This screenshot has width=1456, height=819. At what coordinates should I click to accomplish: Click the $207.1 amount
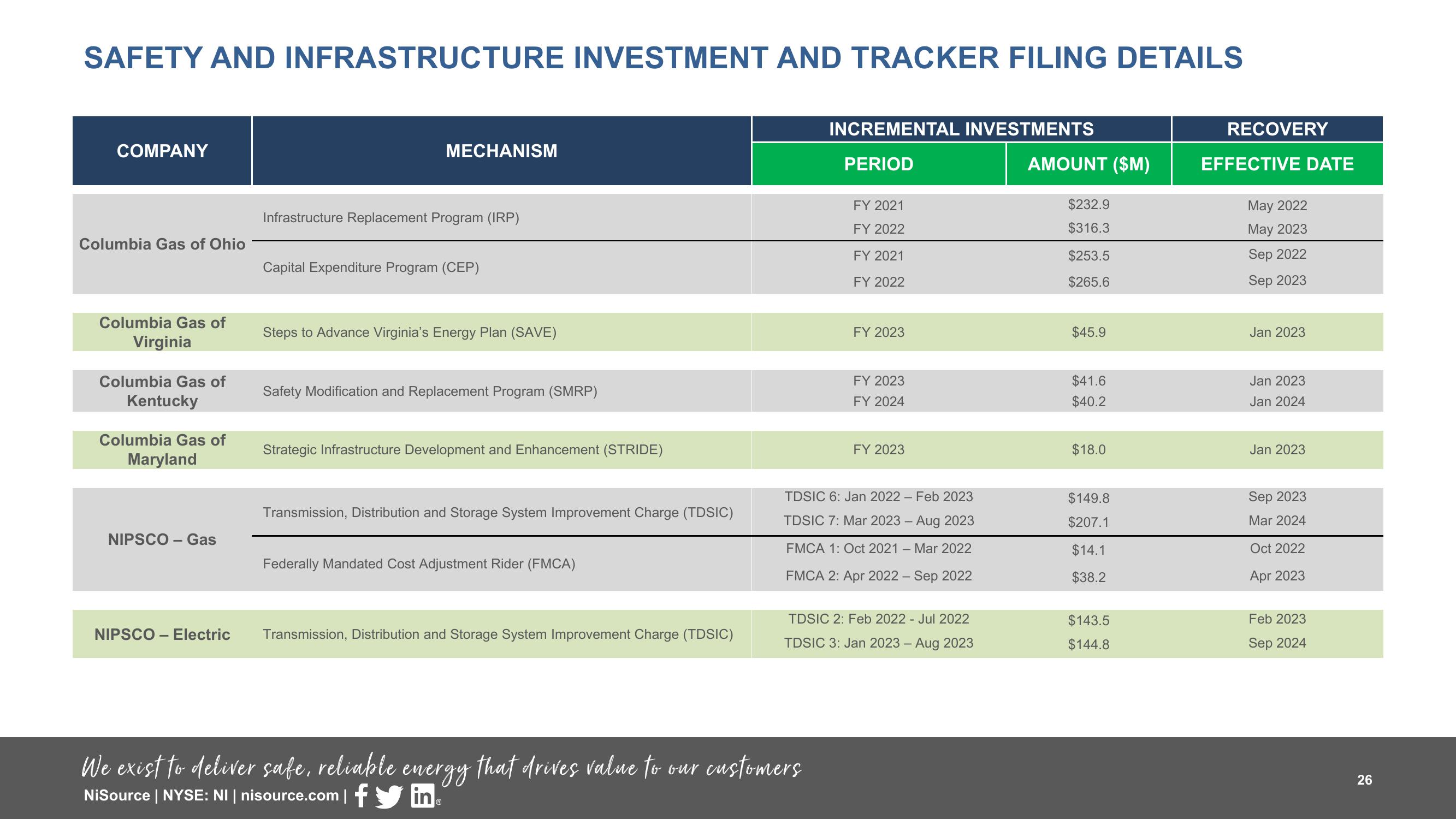1088,523
